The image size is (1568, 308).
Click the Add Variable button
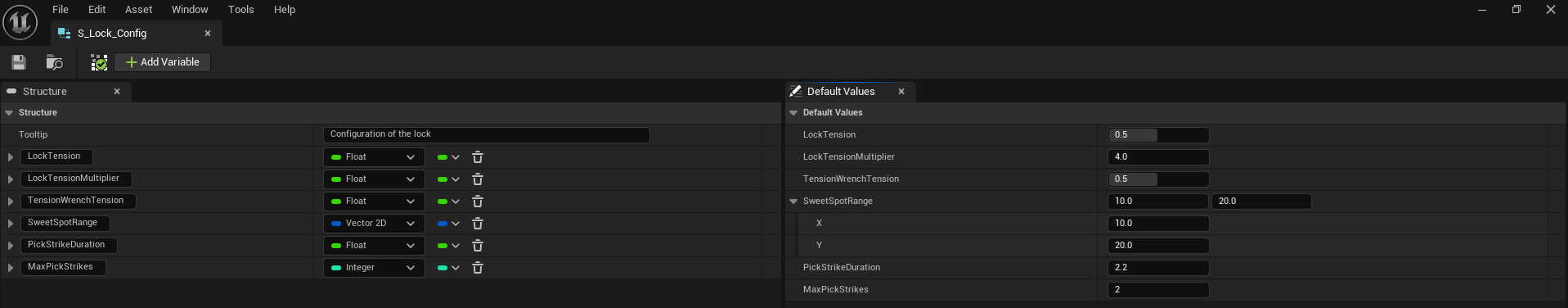(x=162, y=62)
